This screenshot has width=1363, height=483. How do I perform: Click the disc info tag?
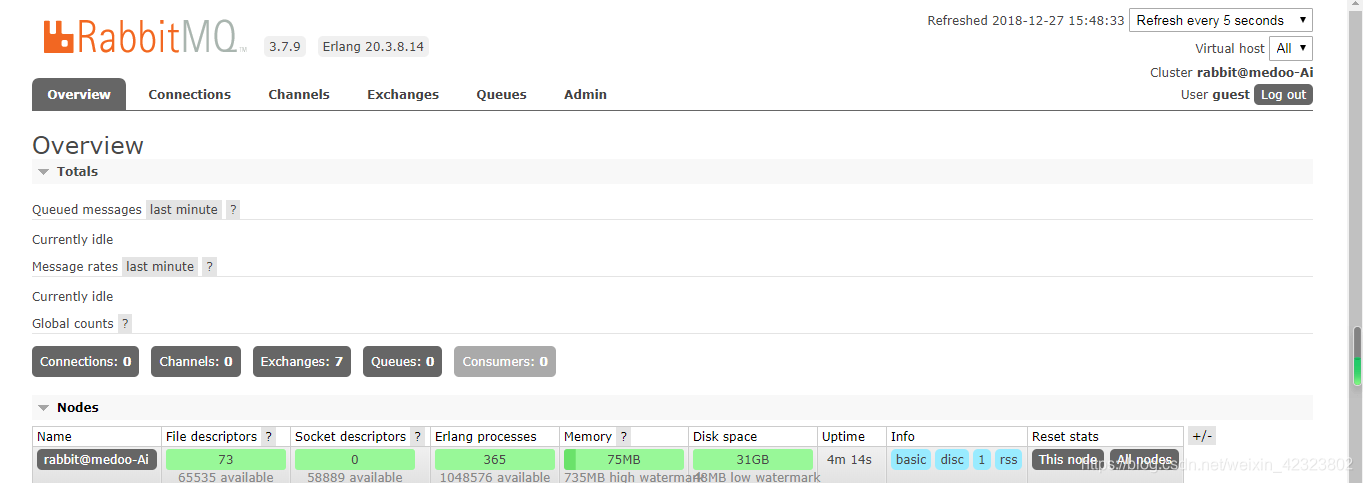point(952,459)
